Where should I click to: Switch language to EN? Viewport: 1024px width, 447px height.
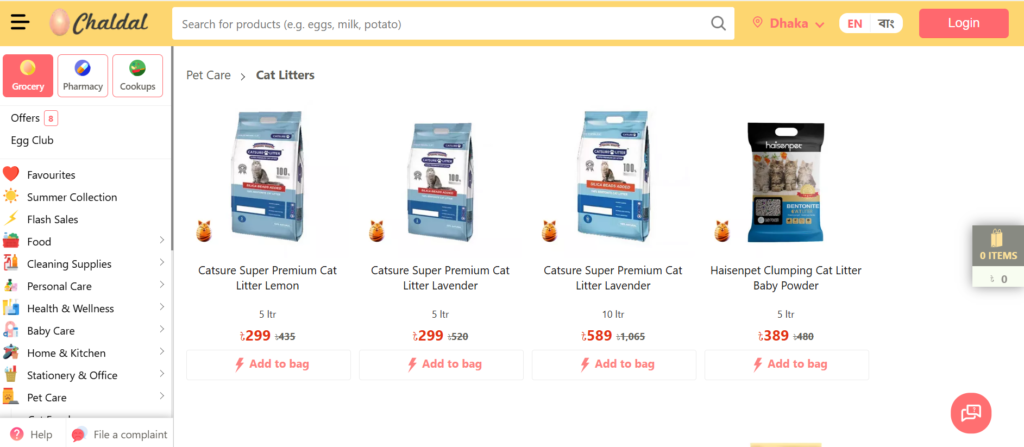click(854, 24)
